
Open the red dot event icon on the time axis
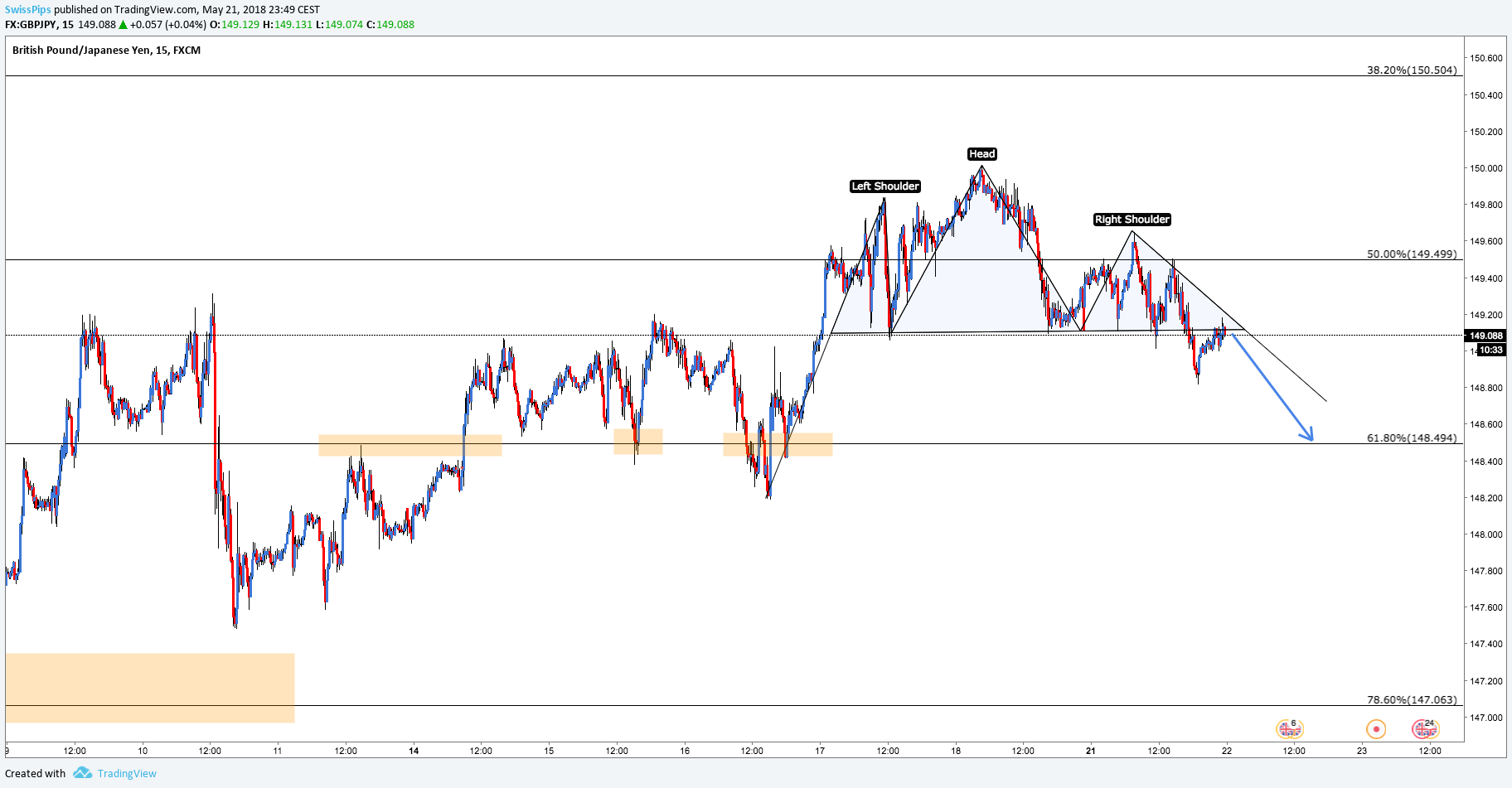tap(1376, 729)
